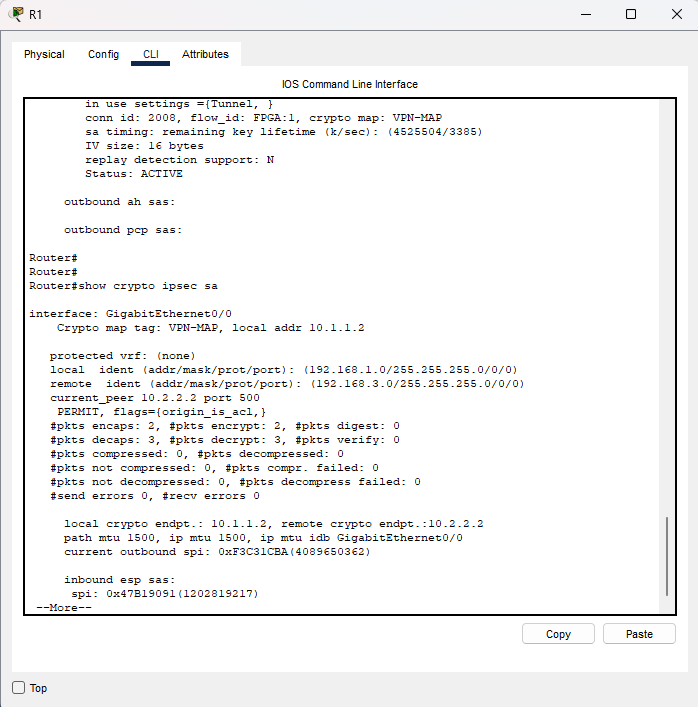Click 'interface: GigabitEthernet0/0' line
Screen dimensions: 698x707
(x=130, y=314)
